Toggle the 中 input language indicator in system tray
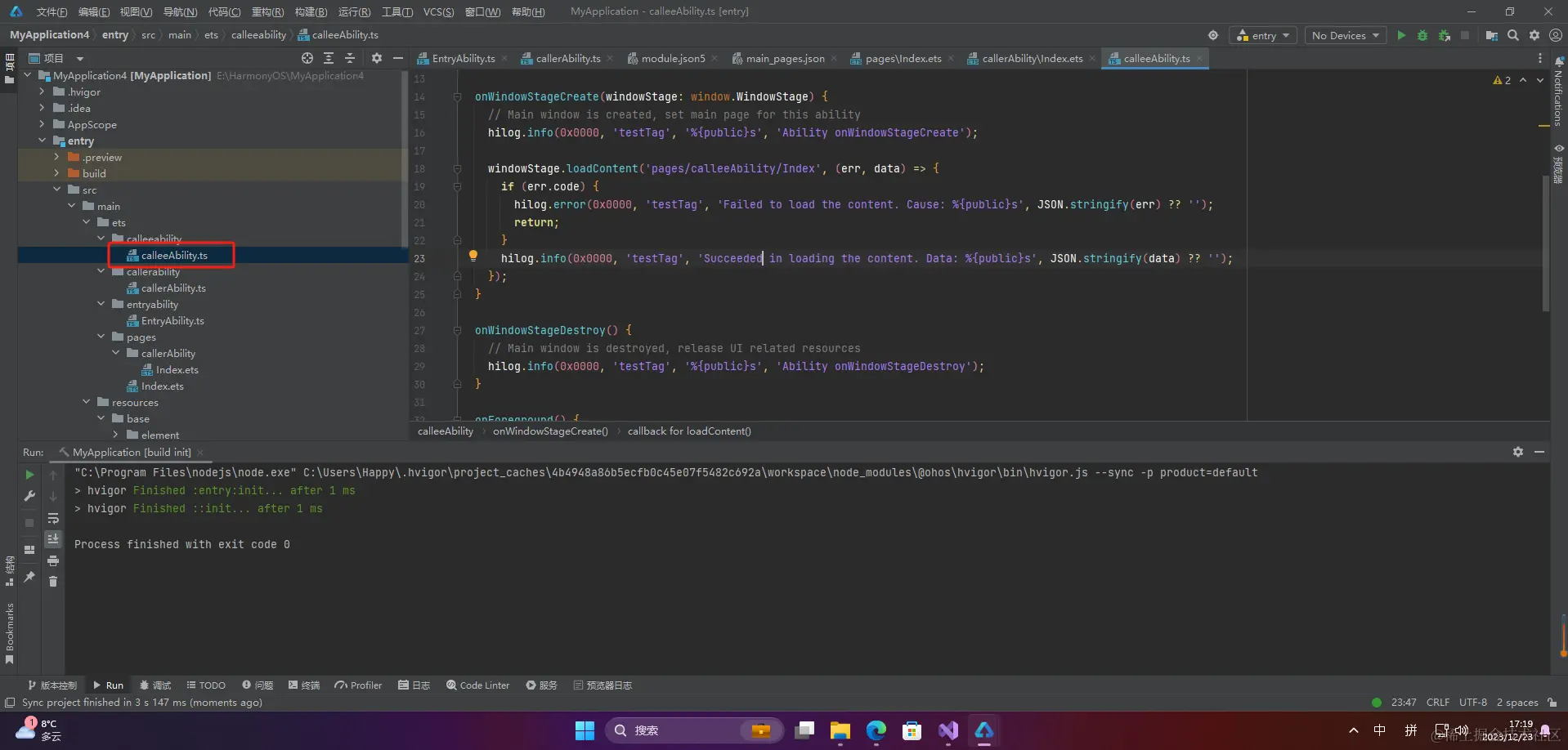This screenshot has height=750, width=1568. (x=1380, y=730)
